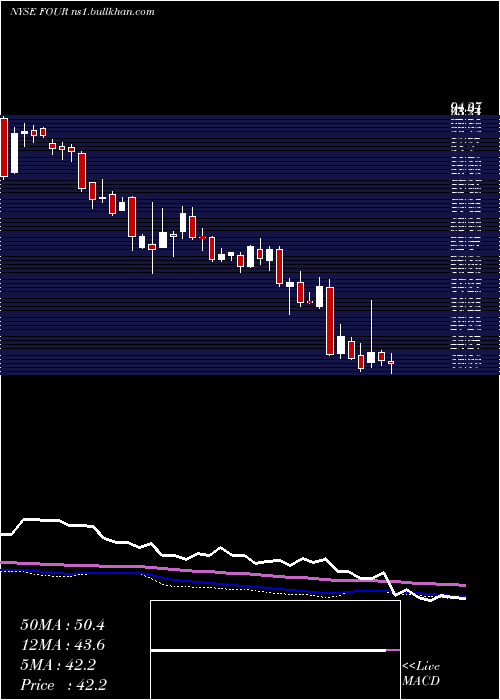Screen dimensions: 500x700
Task: Select the purple 50MA moving average line
Action: pos(232,573)
